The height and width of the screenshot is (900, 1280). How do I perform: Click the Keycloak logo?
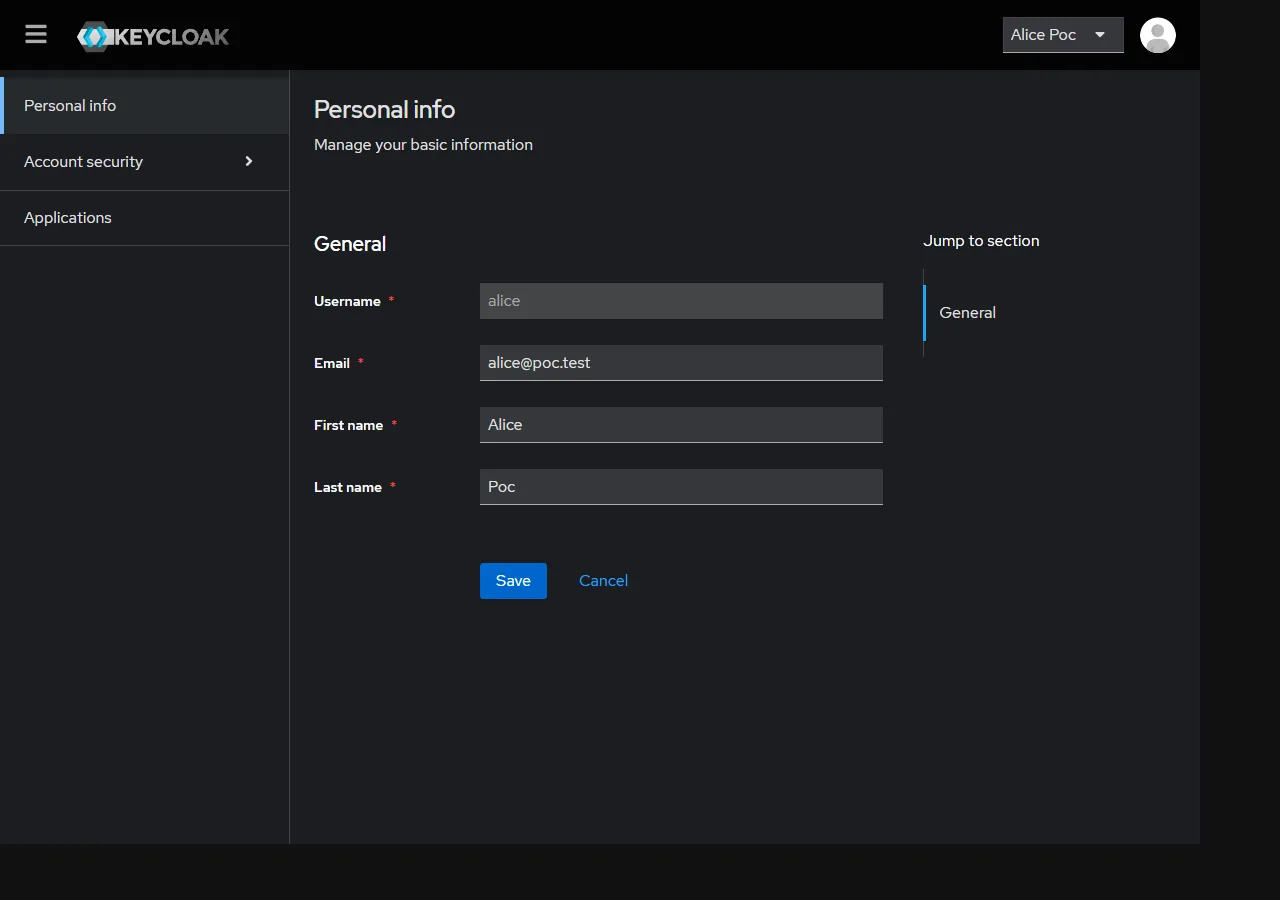[x=153, y=36]
